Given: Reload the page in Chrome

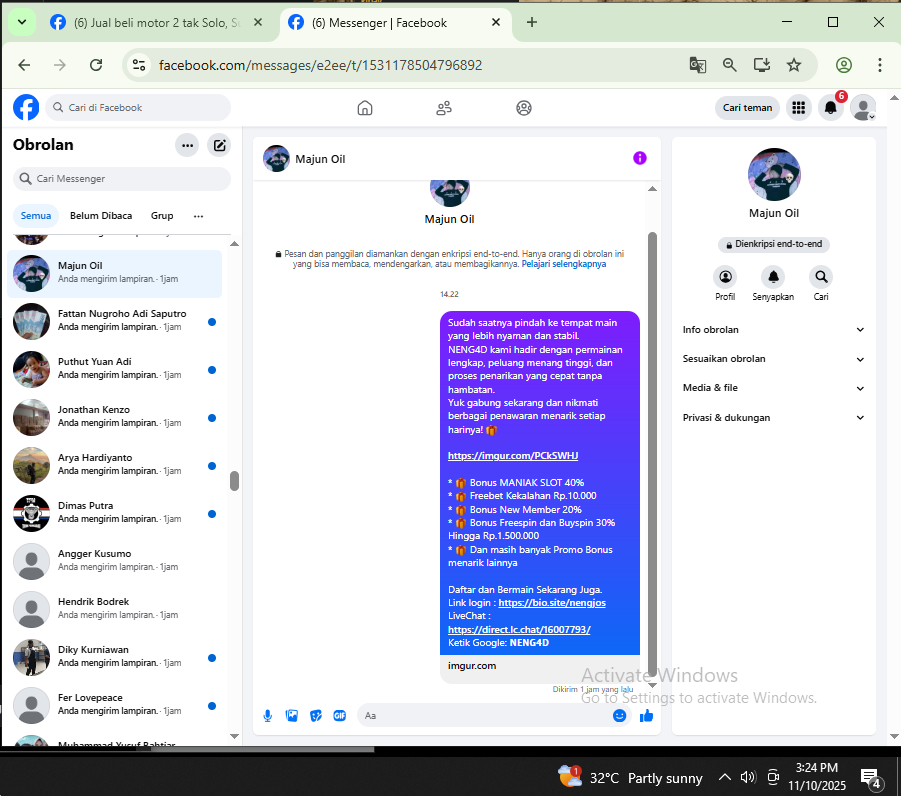Looking at the screenshot, I should pos(96,65).
